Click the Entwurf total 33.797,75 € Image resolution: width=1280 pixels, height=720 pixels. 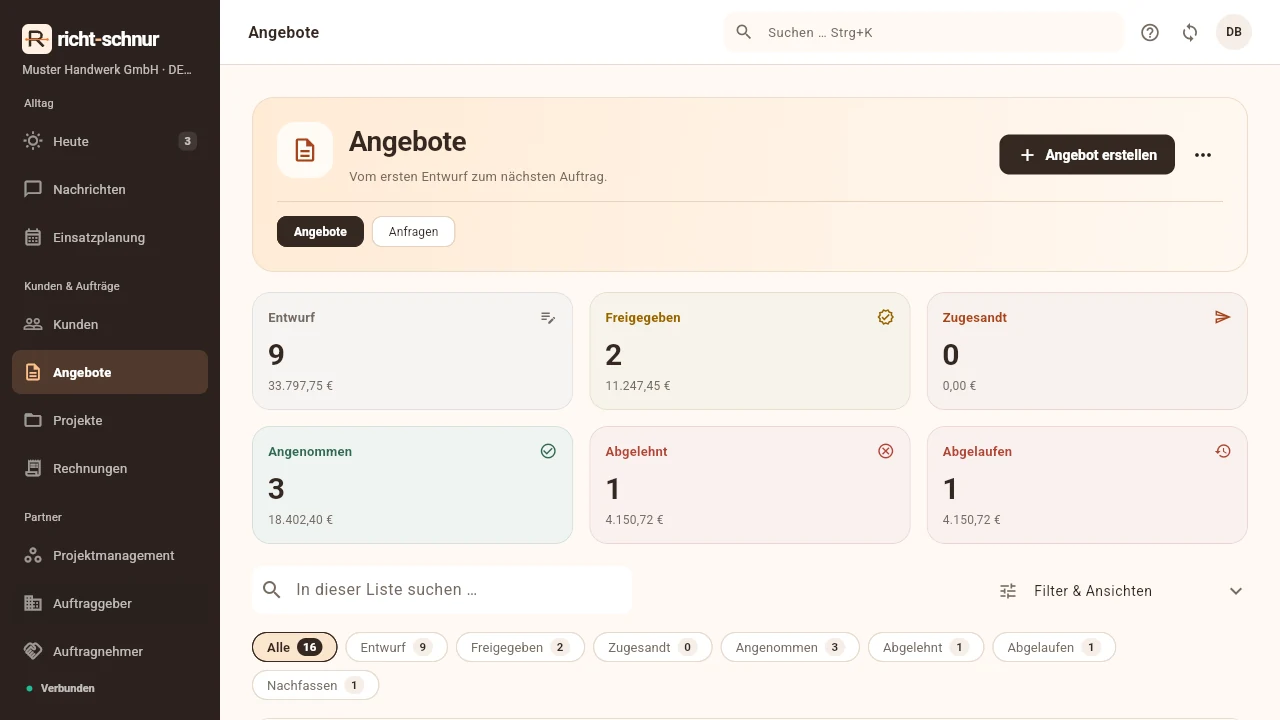(300, 386)
